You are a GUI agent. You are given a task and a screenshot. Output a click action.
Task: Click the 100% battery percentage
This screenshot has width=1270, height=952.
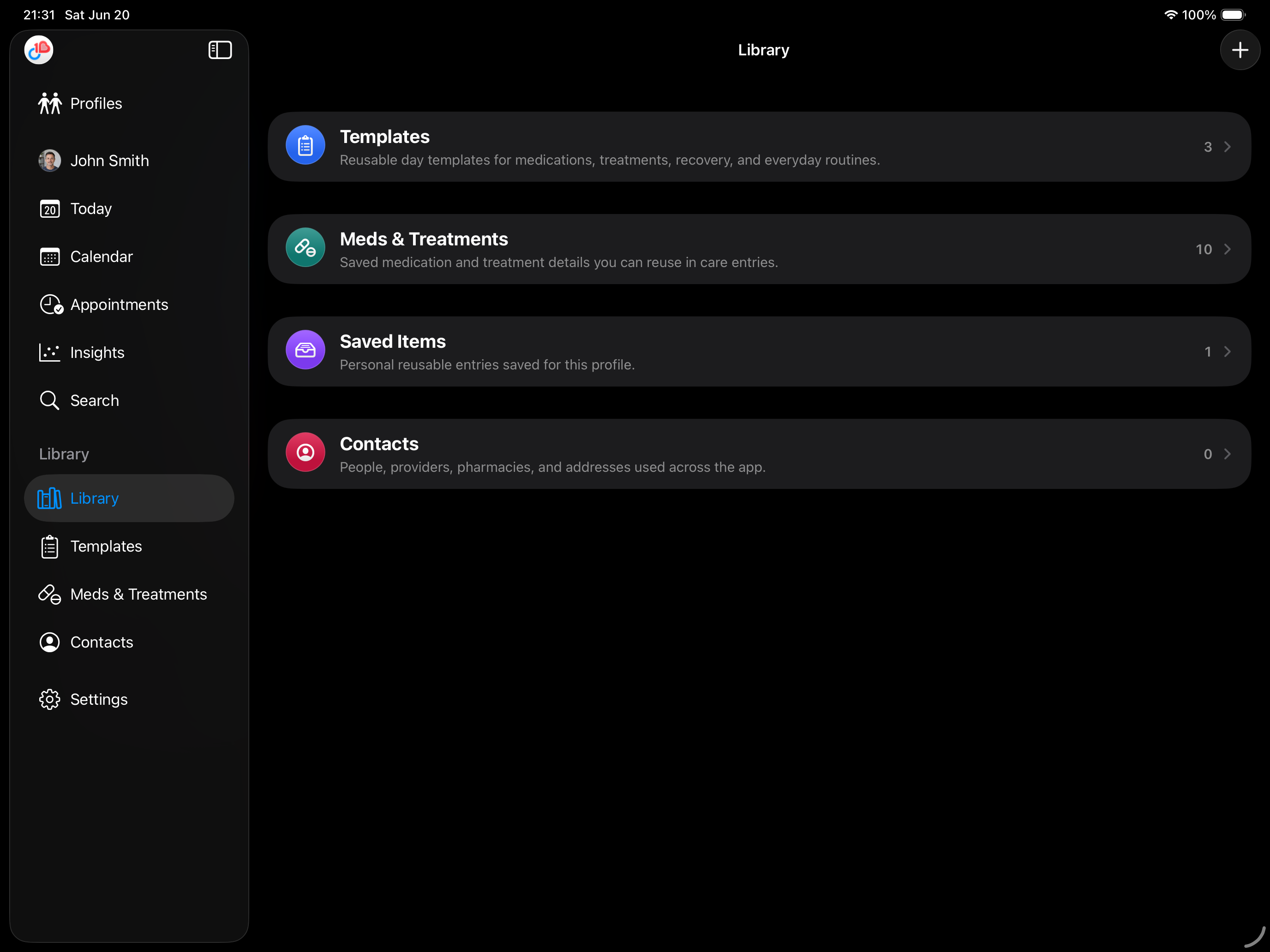click(1199, 15)
